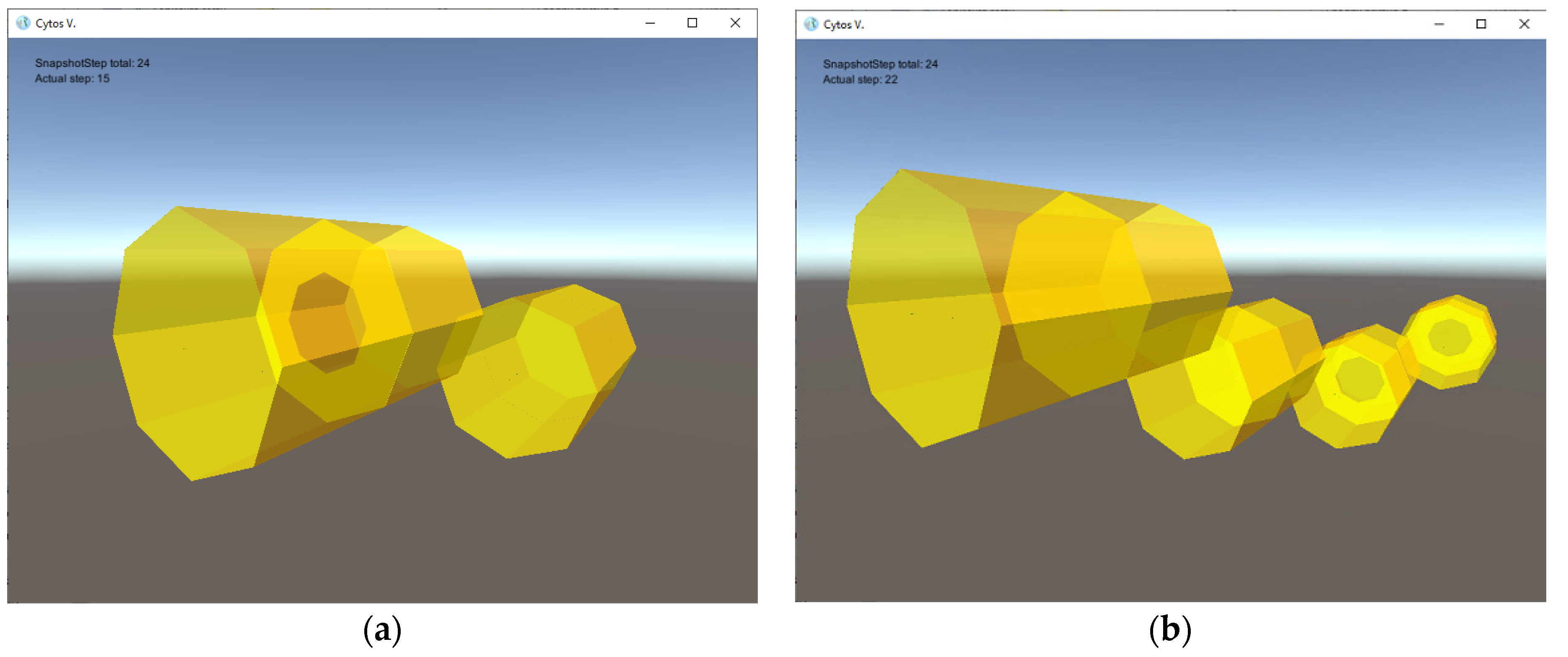Click right window title text Cytos V.
This screenshot has width=1568, height=657.
(x=844, y=25)
